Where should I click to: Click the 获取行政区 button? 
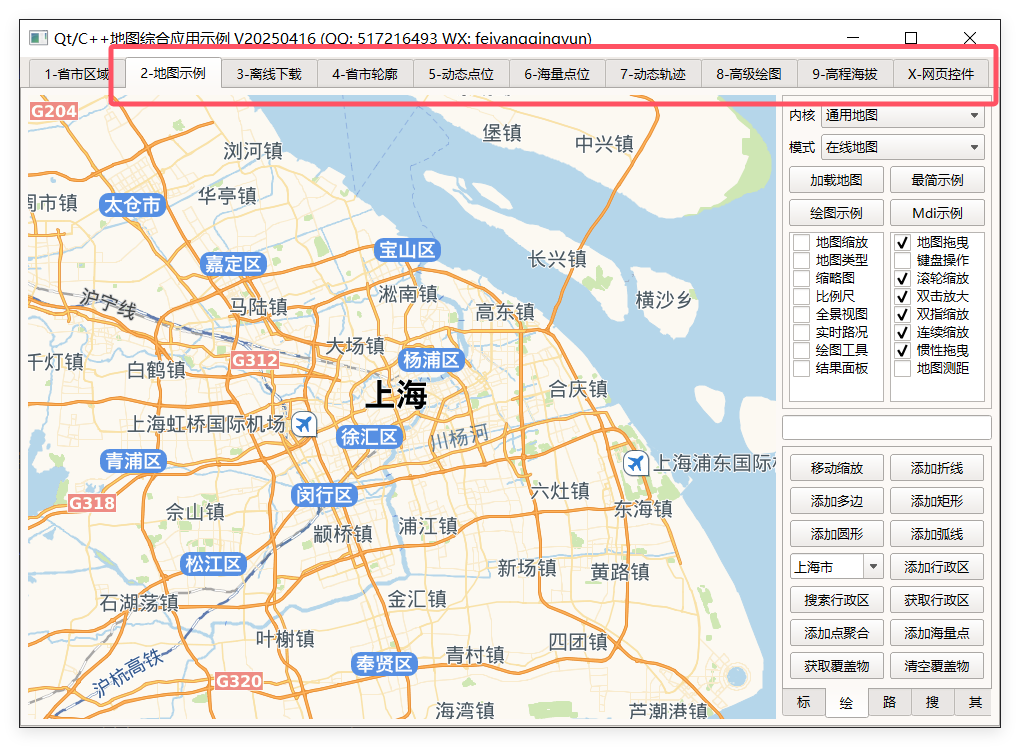point(937,600)
